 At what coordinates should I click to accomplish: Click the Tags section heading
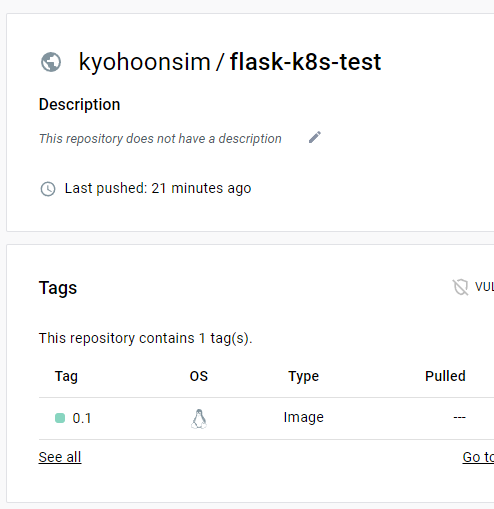[58, 288]
